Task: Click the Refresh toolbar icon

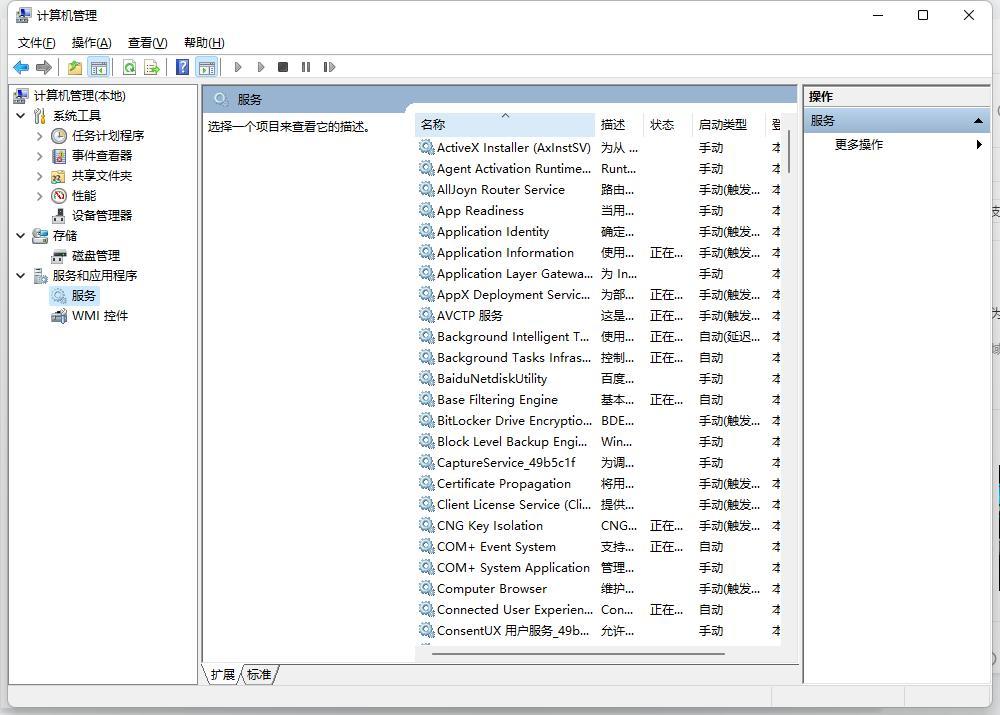Action: coord(129,67)
